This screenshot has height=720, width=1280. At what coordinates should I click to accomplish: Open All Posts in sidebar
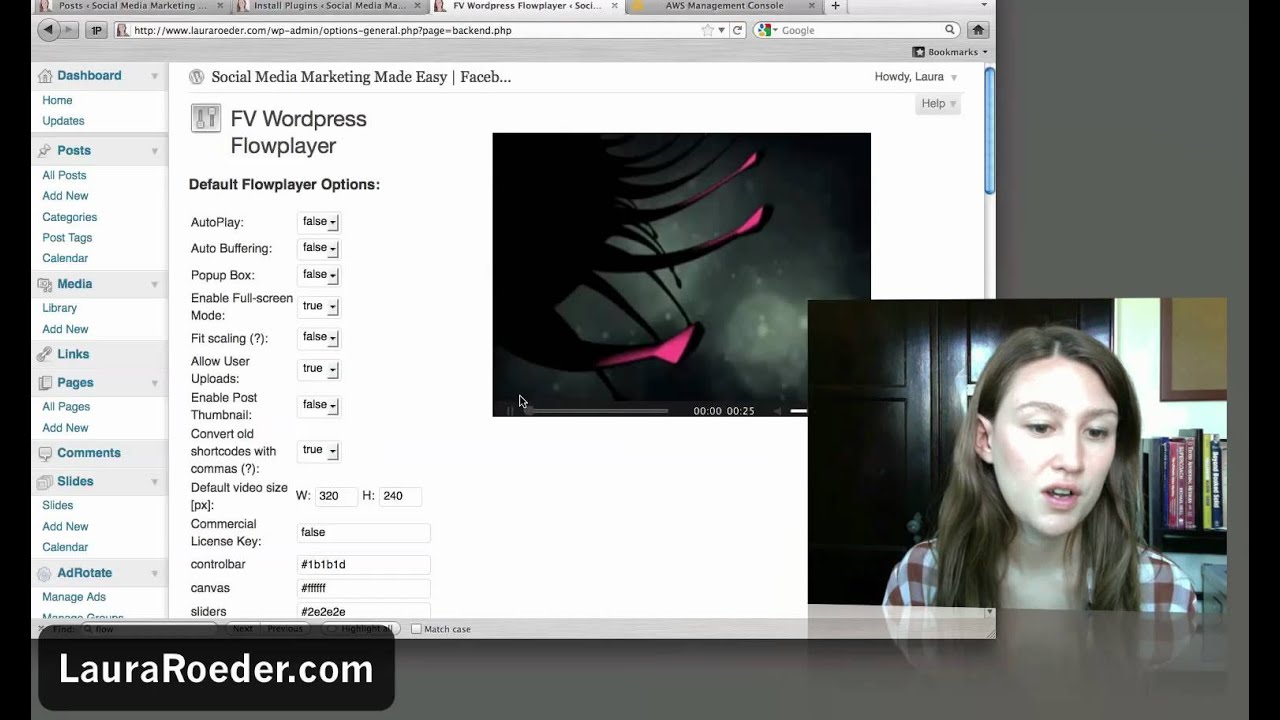click(x=64, y=175)
